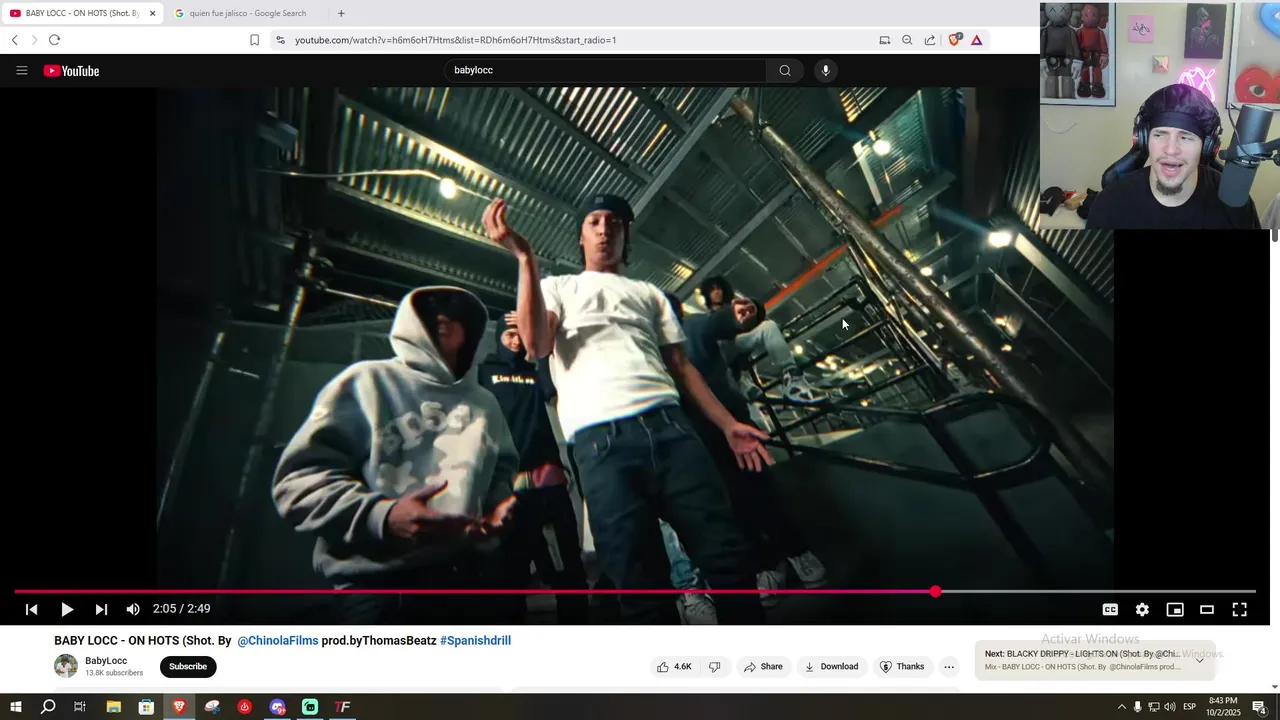Screen dimensions: 1280x720
Task: Start voice search with the microphone icon
Action: pyautogui.click(x=826, y=70)
